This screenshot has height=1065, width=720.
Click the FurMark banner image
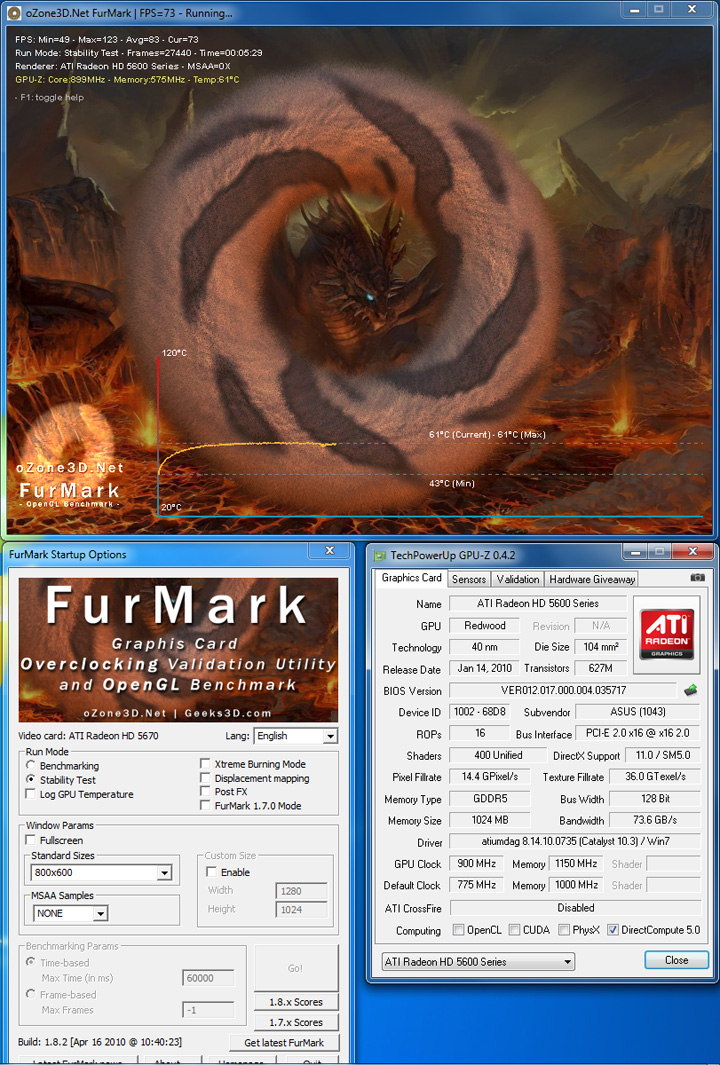(x=178, y=650)
